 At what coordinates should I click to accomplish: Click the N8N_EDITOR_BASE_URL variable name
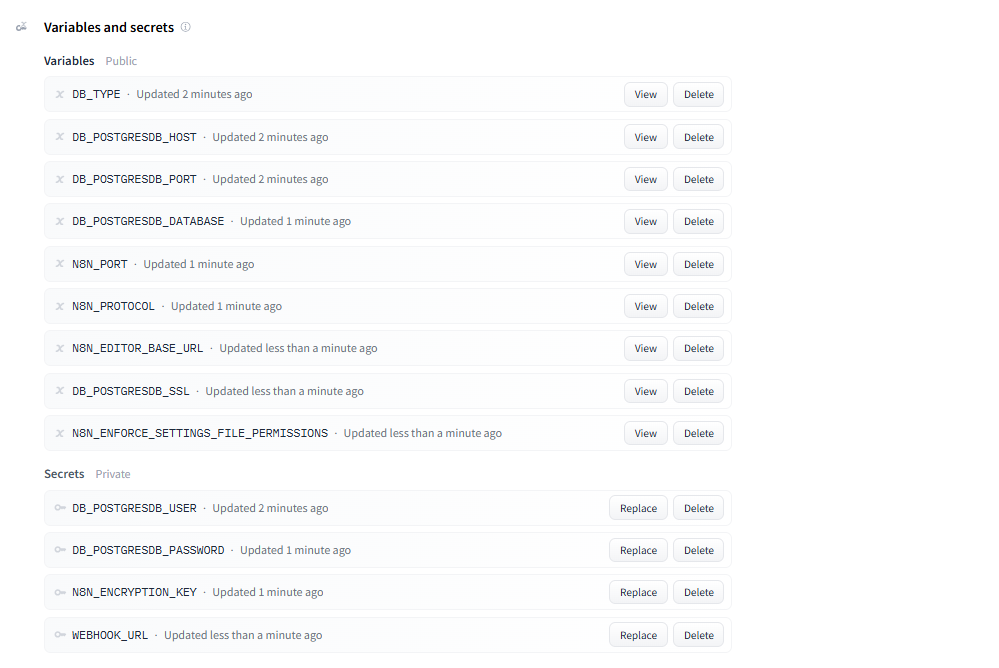click(x=138, y=348)
